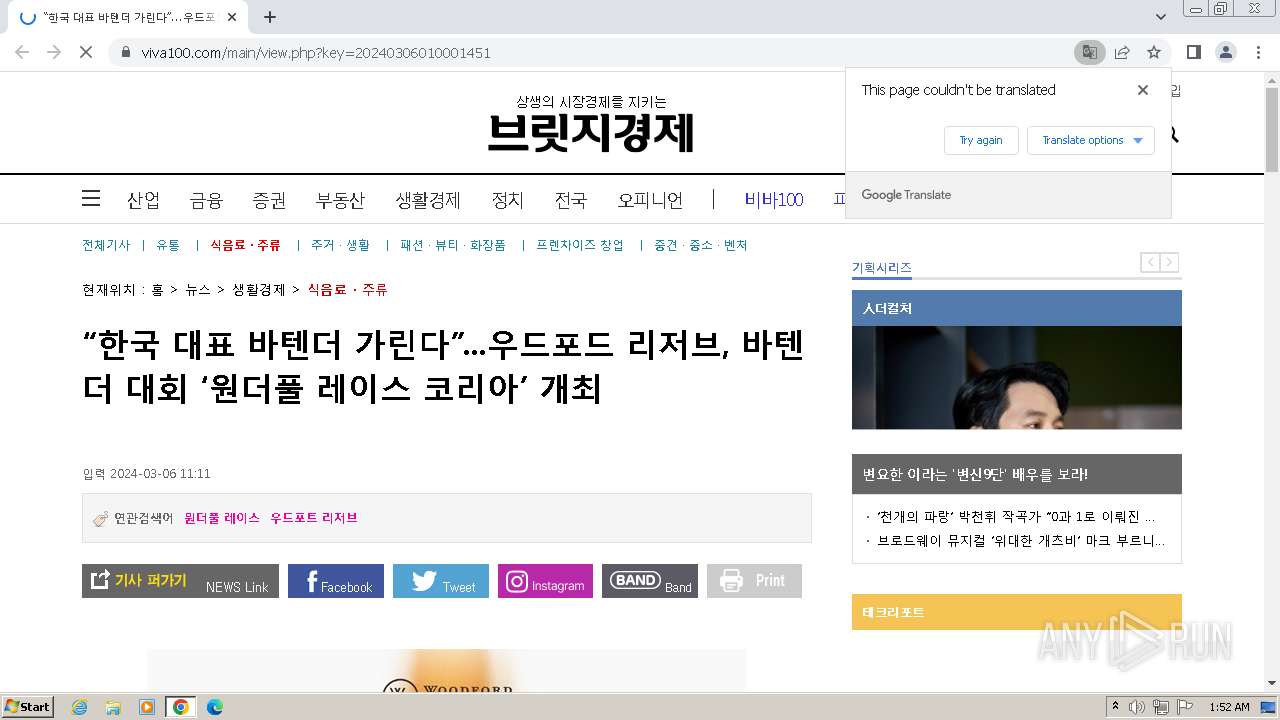Click the 원더풀 레이스 related keyword

pyautogui.click(x=222, y=518)
